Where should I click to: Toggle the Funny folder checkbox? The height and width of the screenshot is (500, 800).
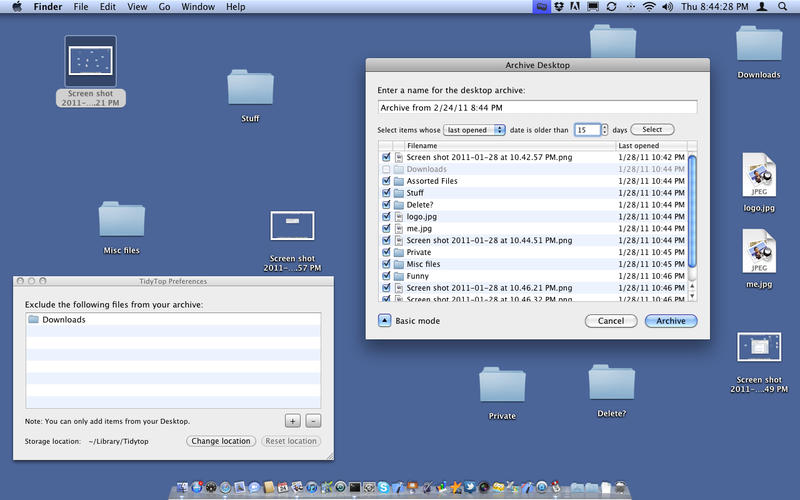[386, 276]
